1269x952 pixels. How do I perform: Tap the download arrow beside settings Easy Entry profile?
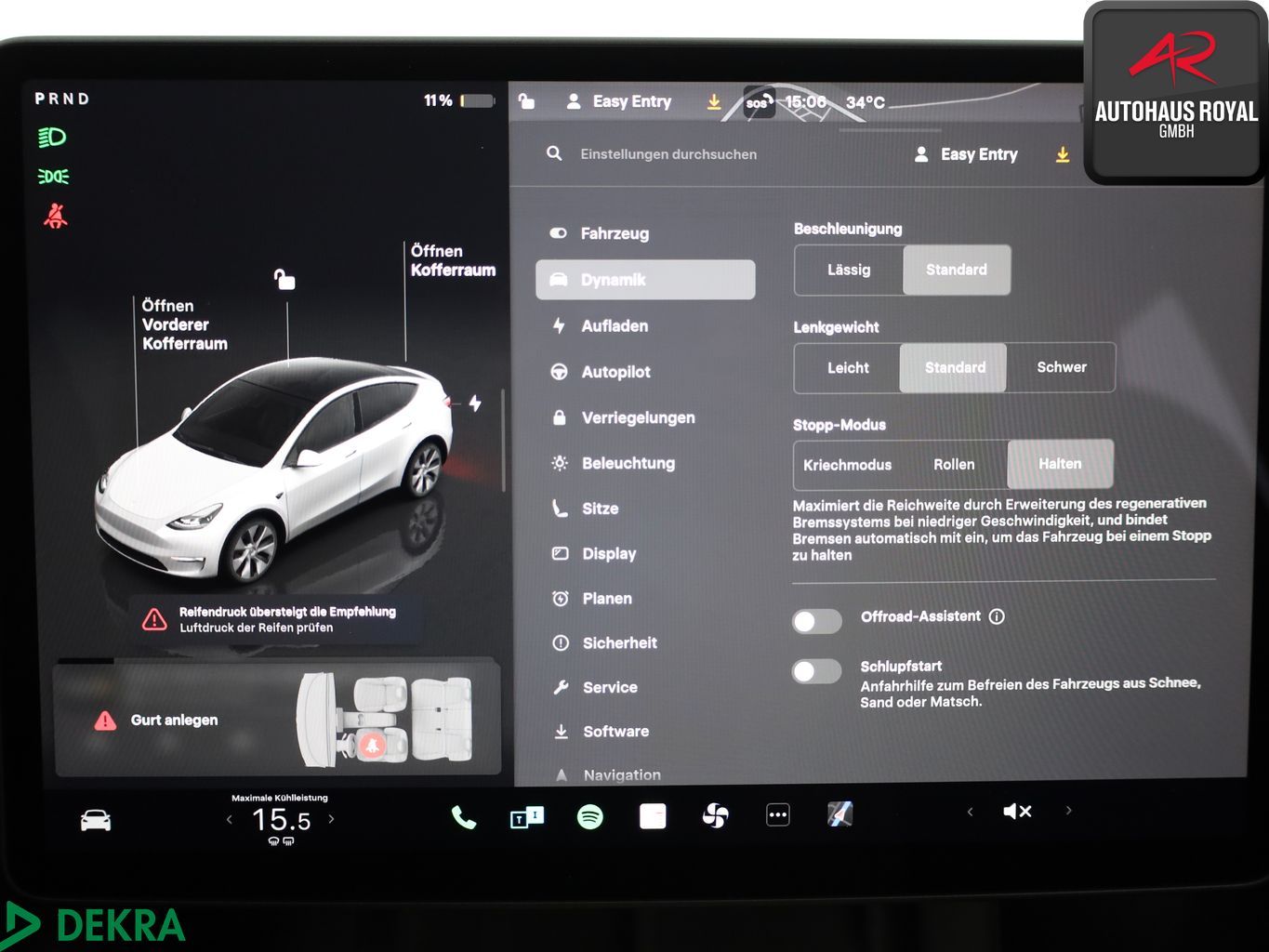[1063, 155]
